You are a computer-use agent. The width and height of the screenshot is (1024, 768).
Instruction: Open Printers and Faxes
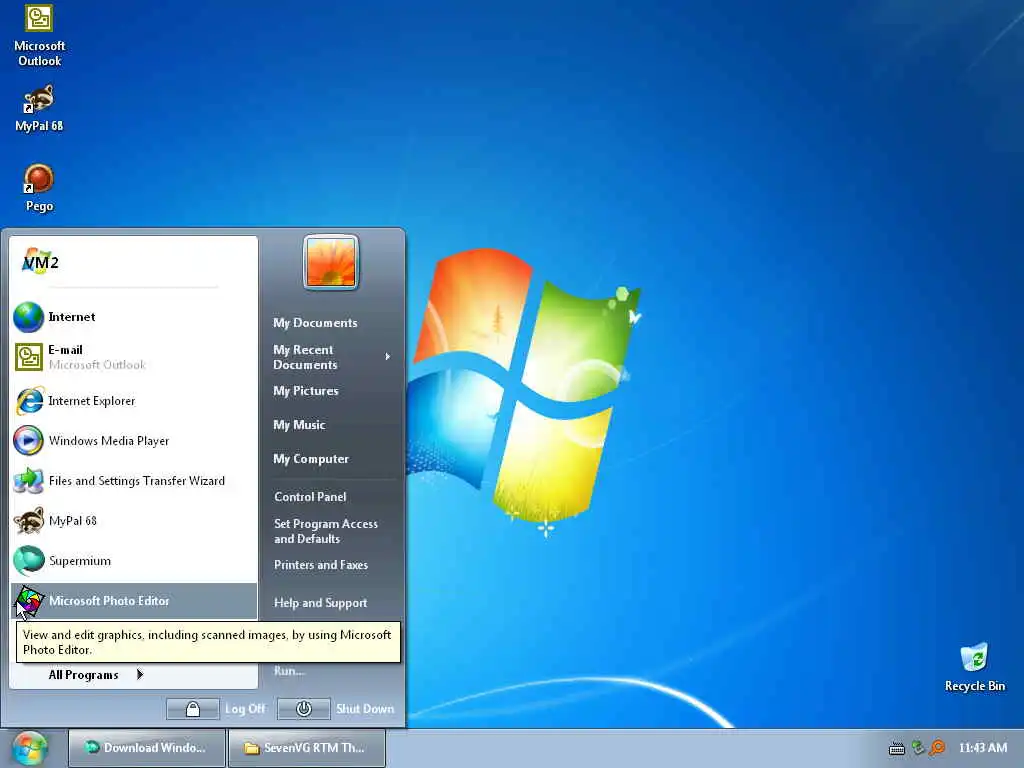(x=321, y=566)
